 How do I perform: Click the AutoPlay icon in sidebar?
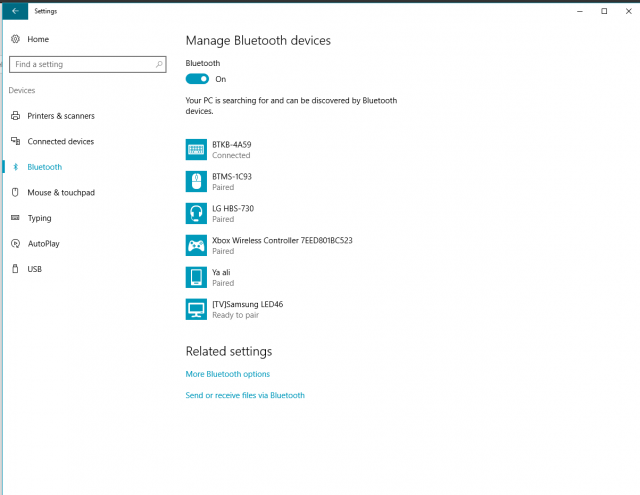pyautogui.click(x=15, y=244)
